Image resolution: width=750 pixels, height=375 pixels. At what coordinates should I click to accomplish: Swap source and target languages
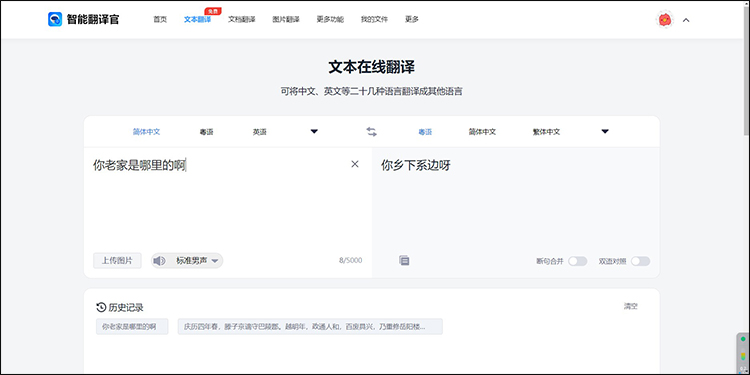pos(372,132)
